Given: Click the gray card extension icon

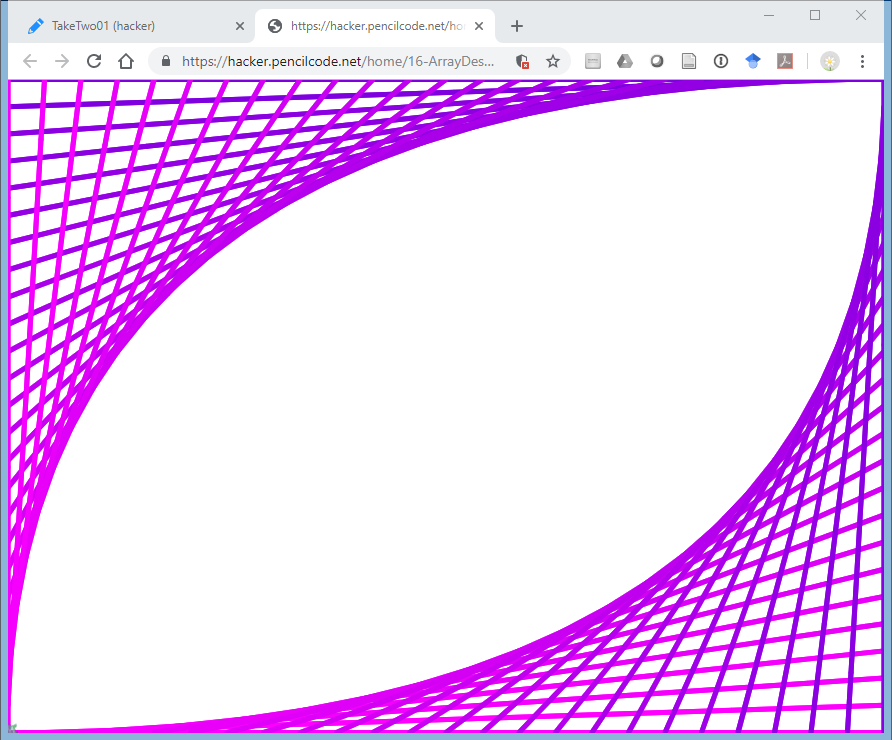Looking at the screenshot, I should (593, 61).
